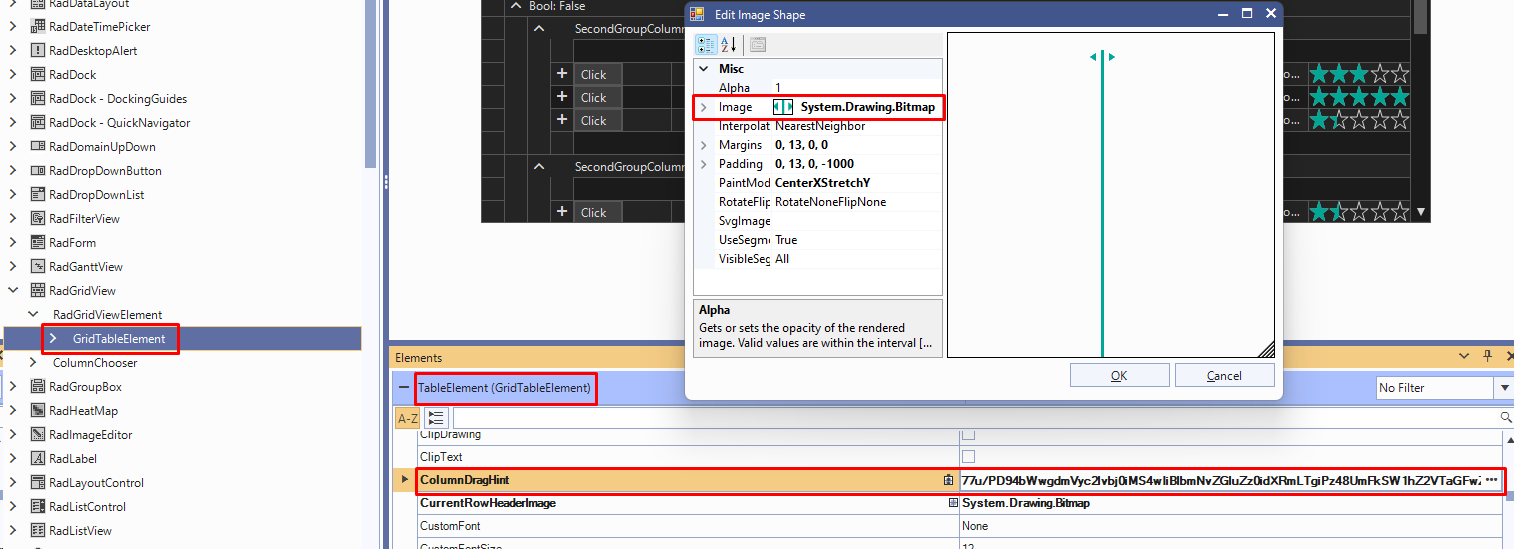Select the A-Z sort button in Elements panel

tap(408, 418)
